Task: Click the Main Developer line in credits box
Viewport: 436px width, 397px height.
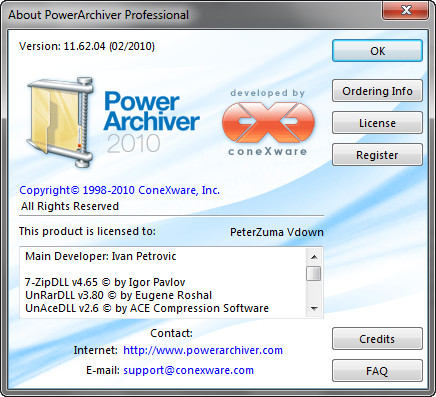Action: click(101, 256)
